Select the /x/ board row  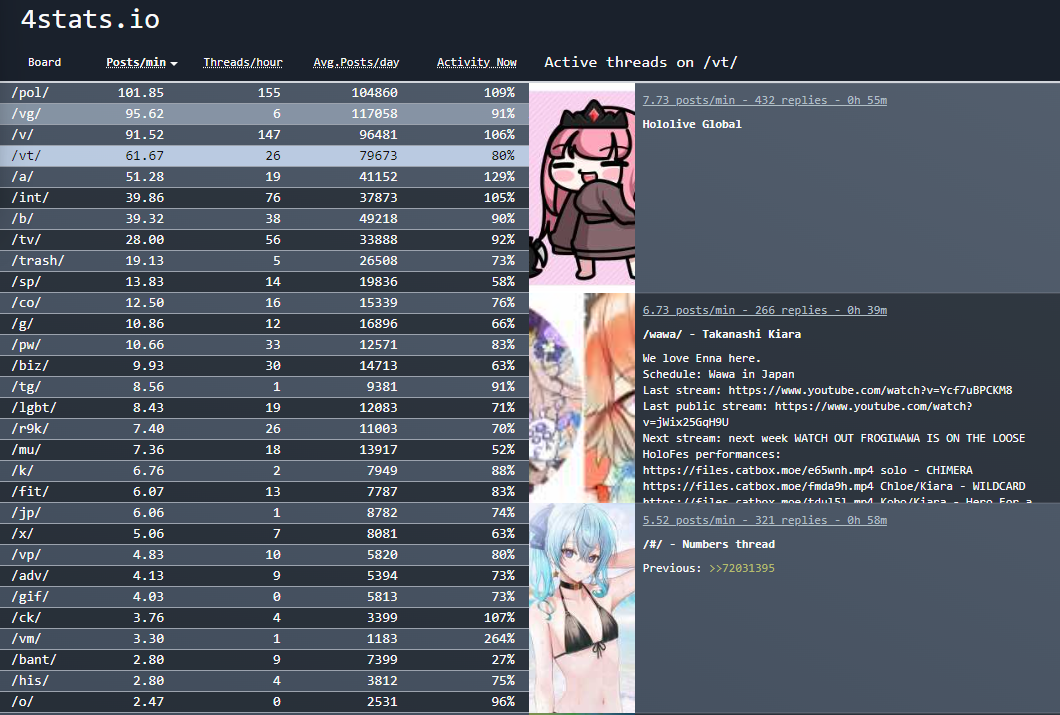264,533
